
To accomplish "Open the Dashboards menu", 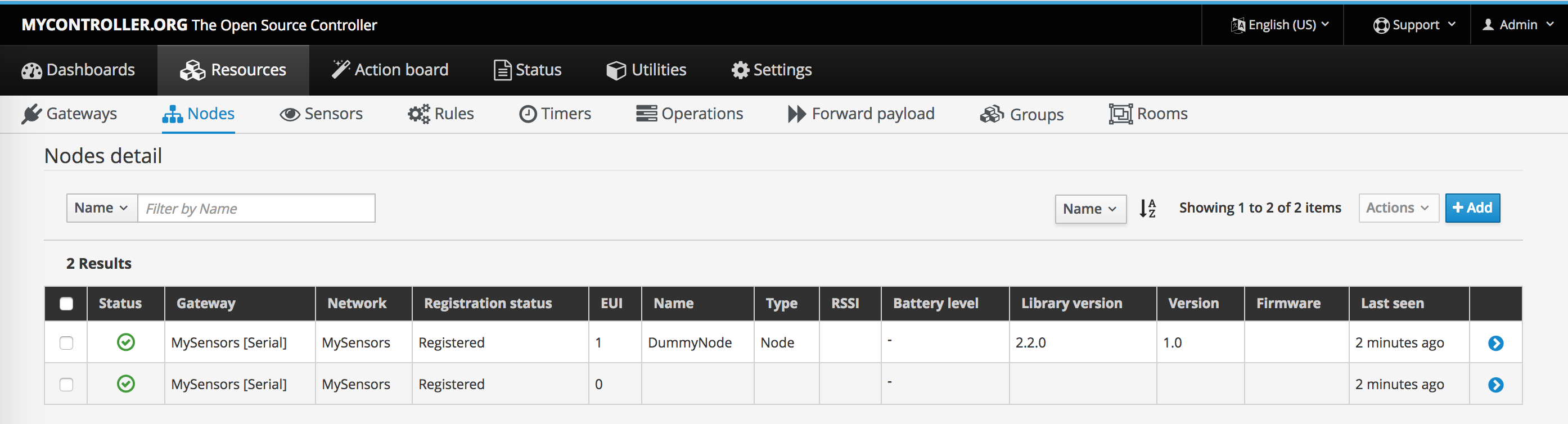I will tap(79, 70).
